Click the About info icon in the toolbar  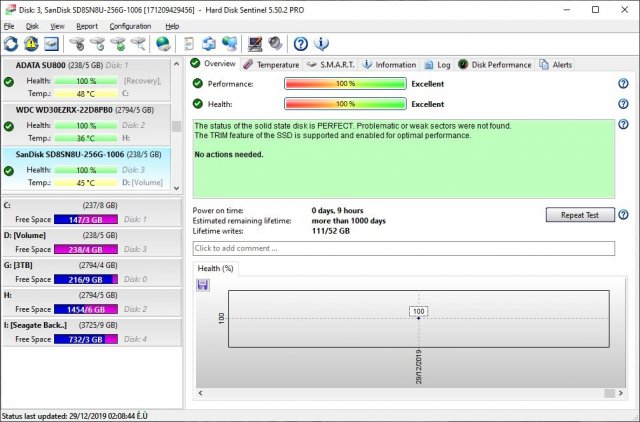[320, 44]
